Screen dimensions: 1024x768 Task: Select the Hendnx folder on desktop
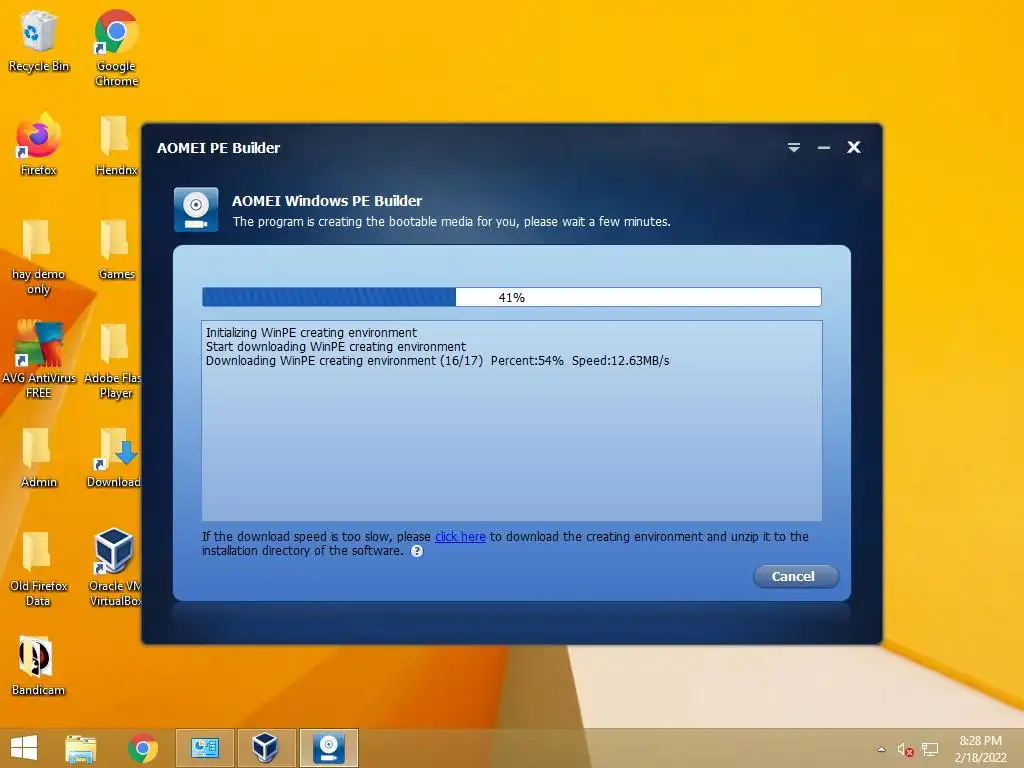(116, 144)
